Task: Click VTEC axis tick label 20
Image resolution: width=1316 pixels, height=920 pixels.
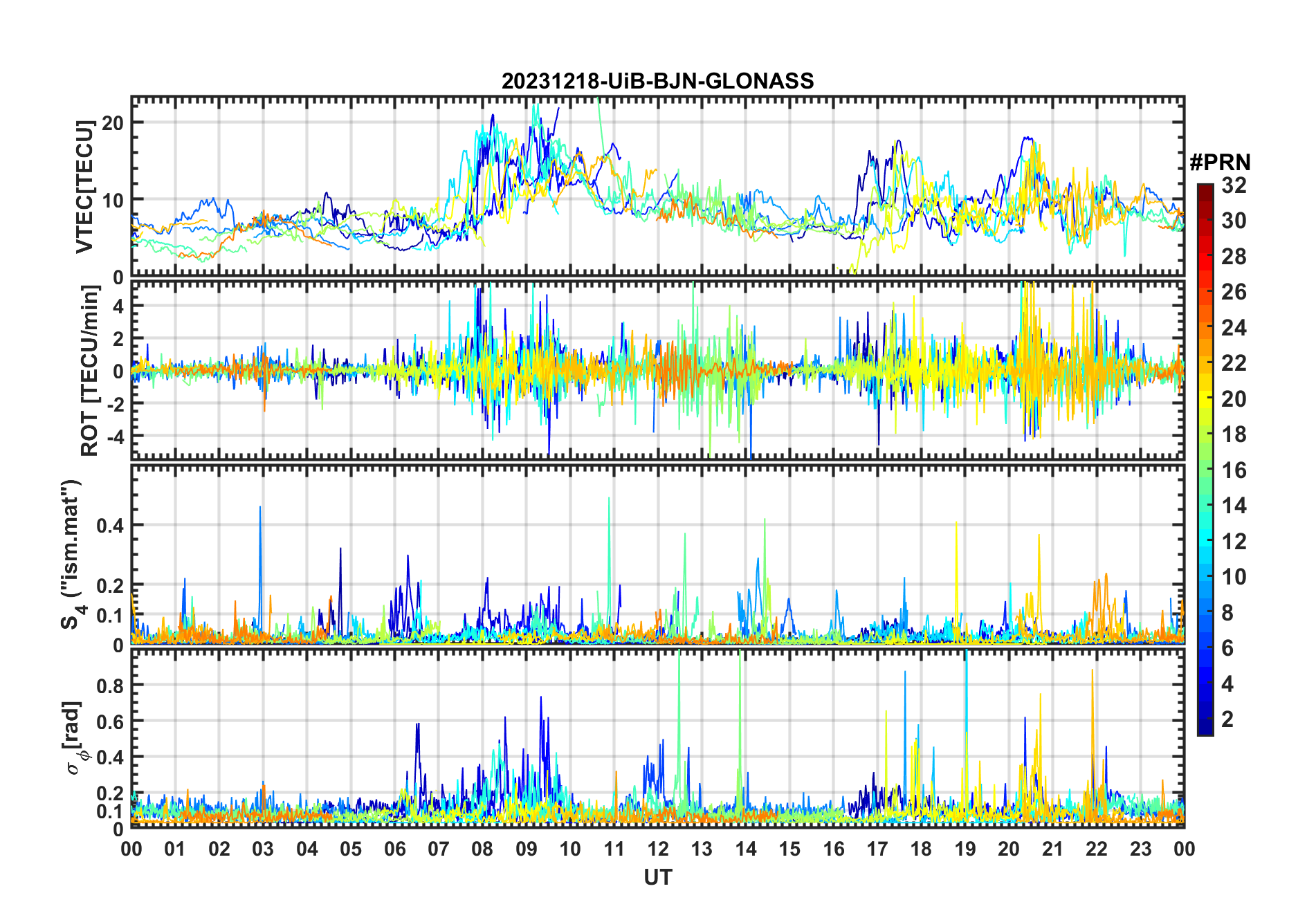Action: click(x=113, y=123)
